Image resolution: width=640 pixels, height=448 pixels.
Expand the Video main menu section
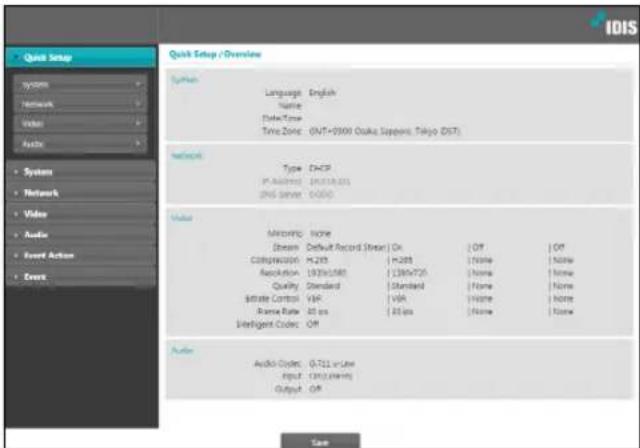point(80,214)
